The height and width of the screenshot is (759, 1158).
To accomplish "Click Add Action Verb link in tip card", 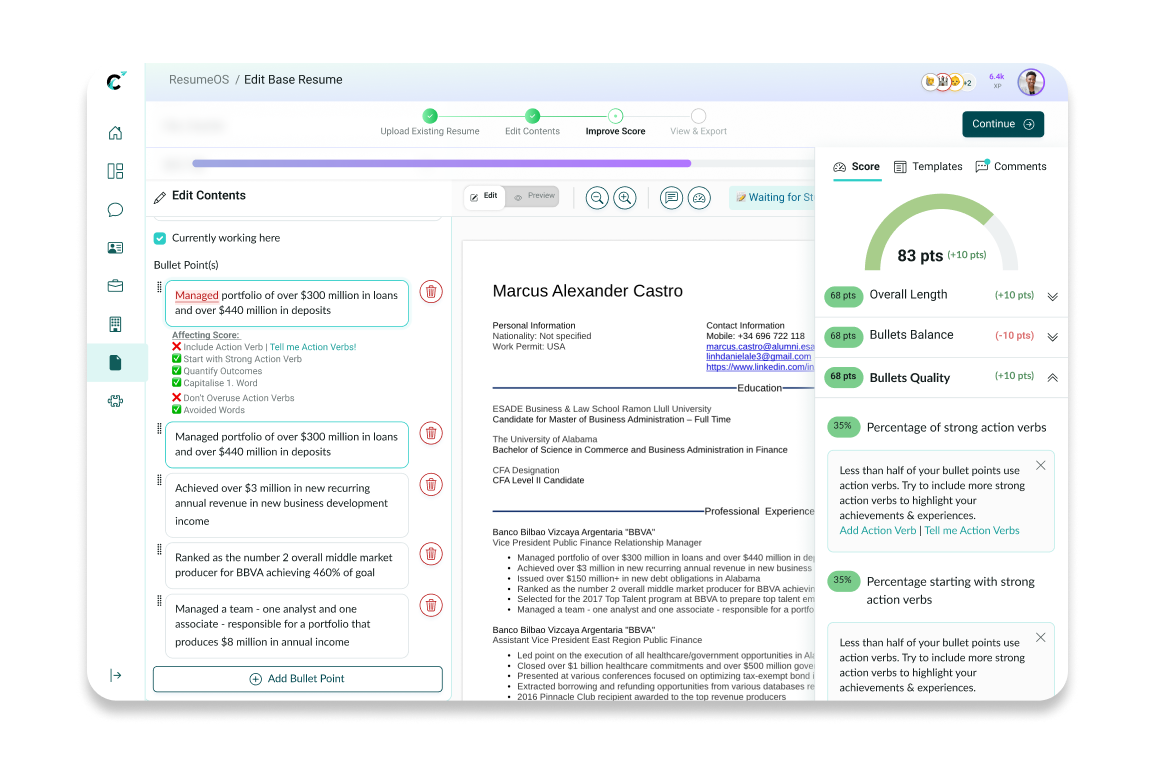I will tap(877, 531).
